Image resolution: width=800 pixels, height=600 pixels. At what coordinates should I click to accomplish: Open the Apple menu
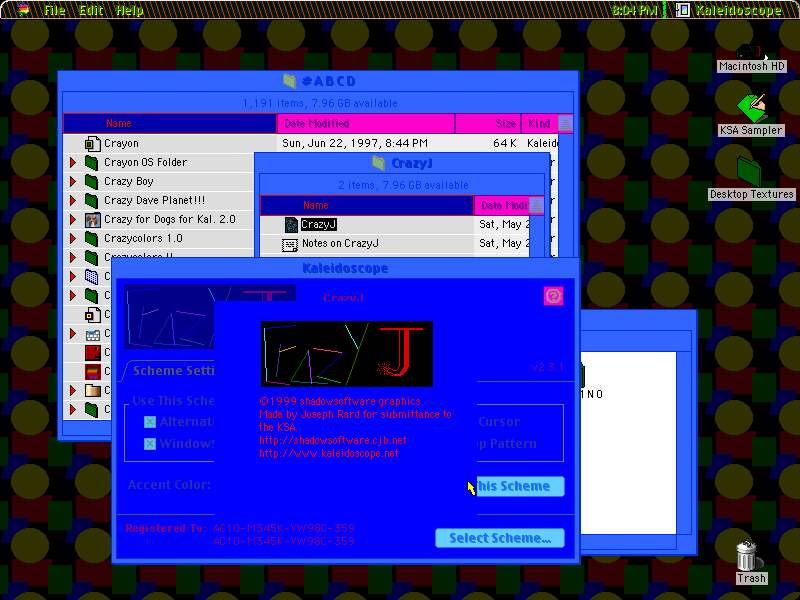pos(23,9)
